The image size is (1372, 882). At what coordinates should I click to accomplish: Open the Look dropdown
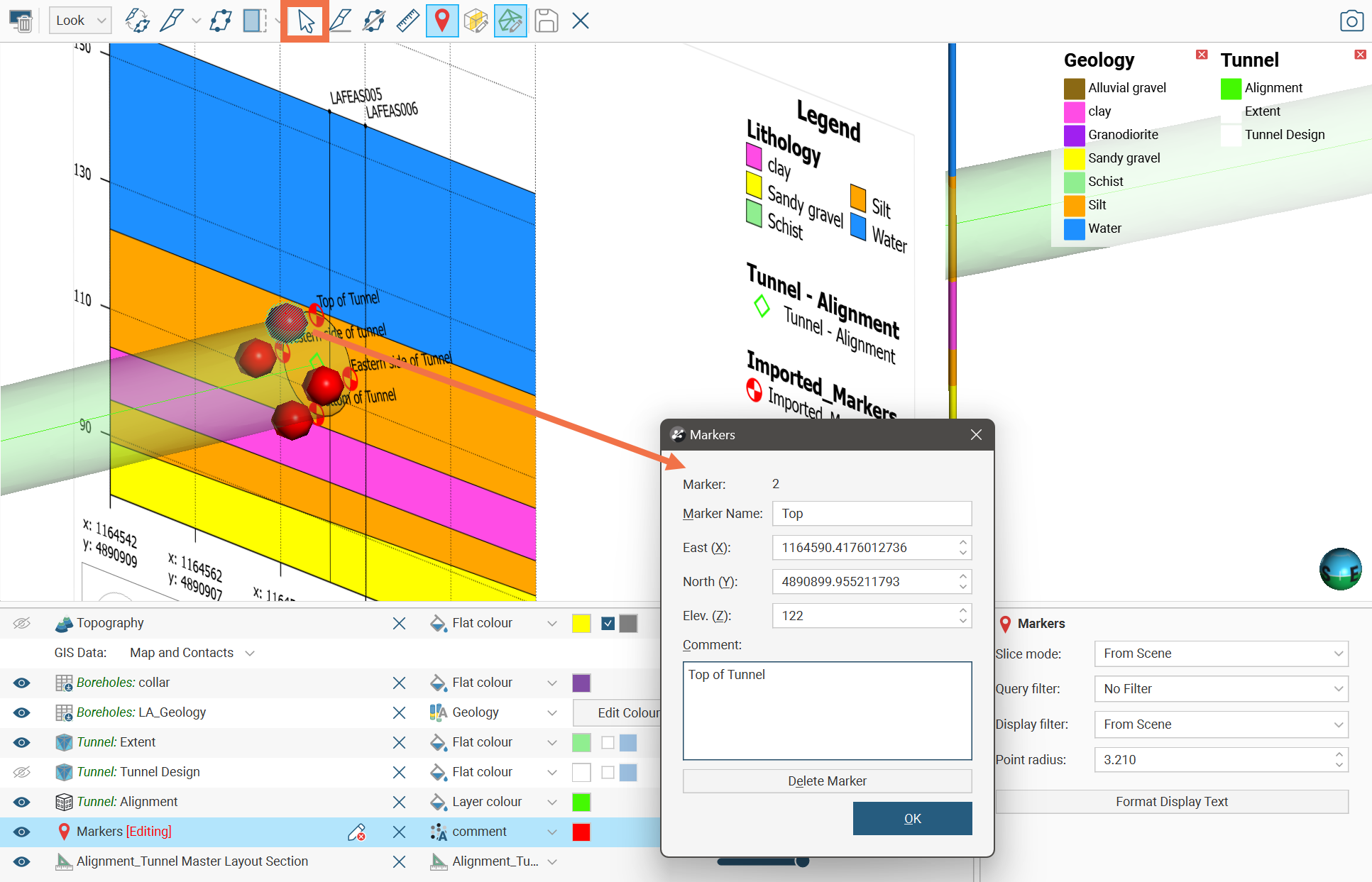point(80,21)
